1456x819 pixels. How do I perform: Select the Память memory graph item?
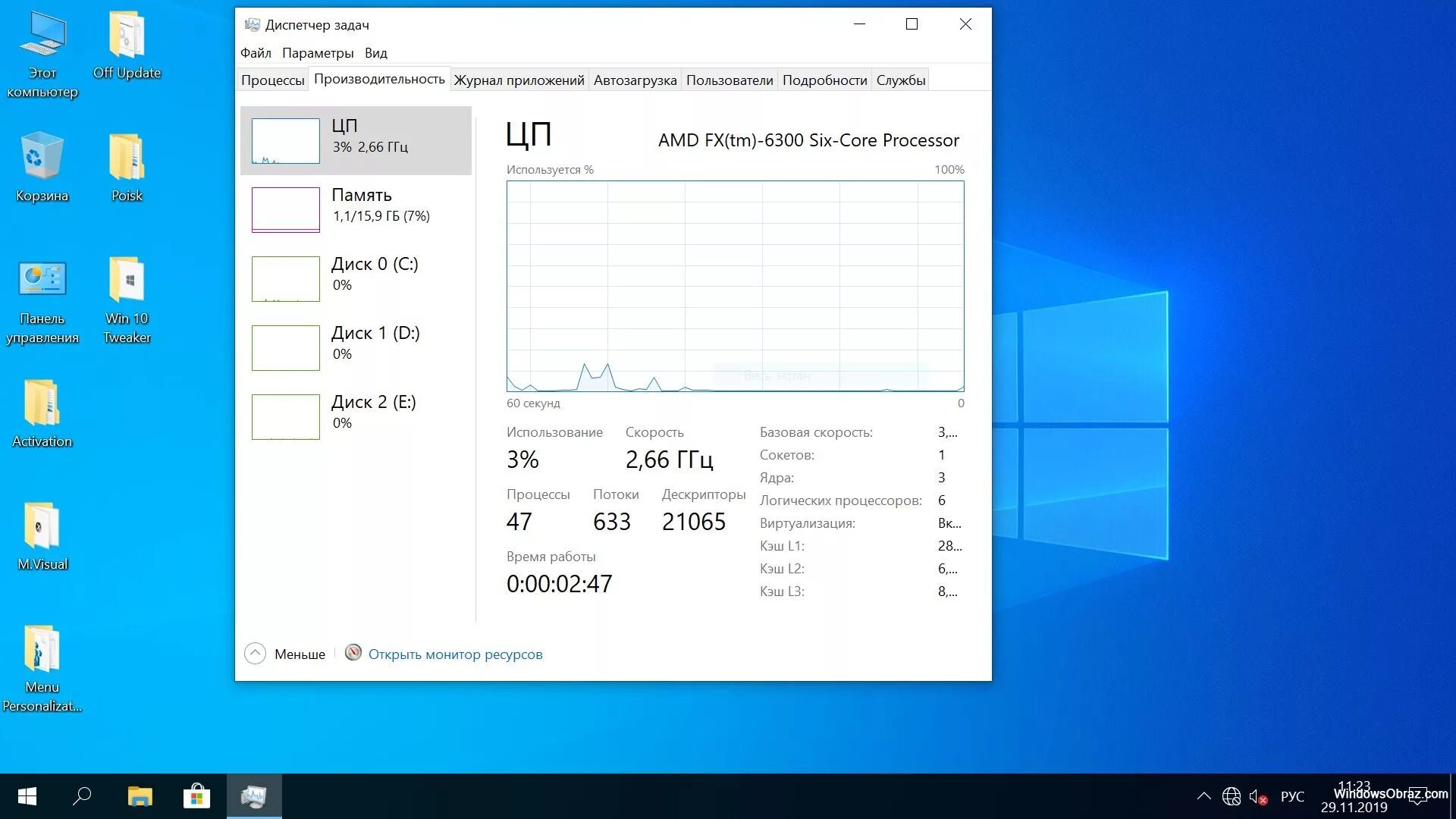pyautogui.click(x=285, y=209)
